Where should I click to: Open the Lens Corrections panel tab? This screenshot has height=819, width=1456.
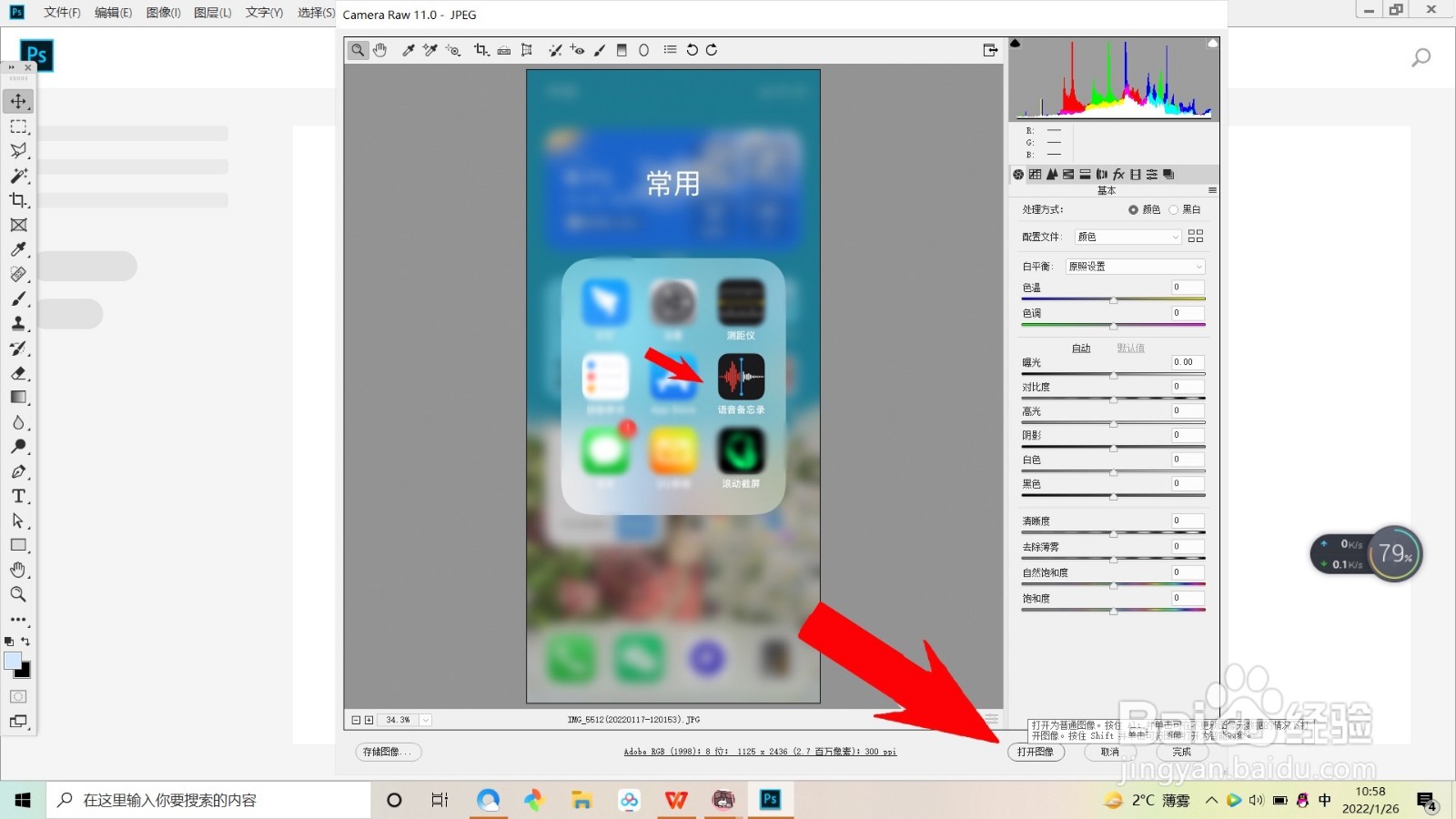1101,174
